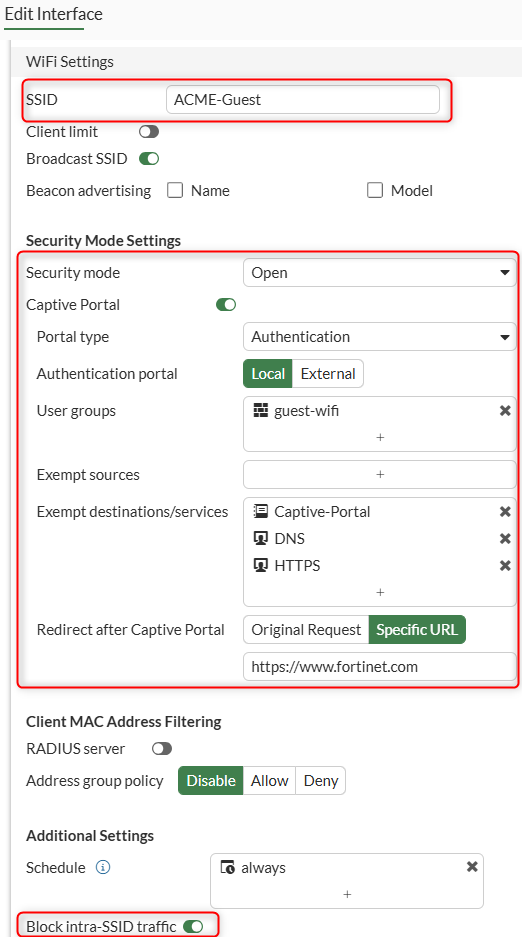Remove DNS from exempt services
Screen dimensions: 522x937
[x=505, y=538]
